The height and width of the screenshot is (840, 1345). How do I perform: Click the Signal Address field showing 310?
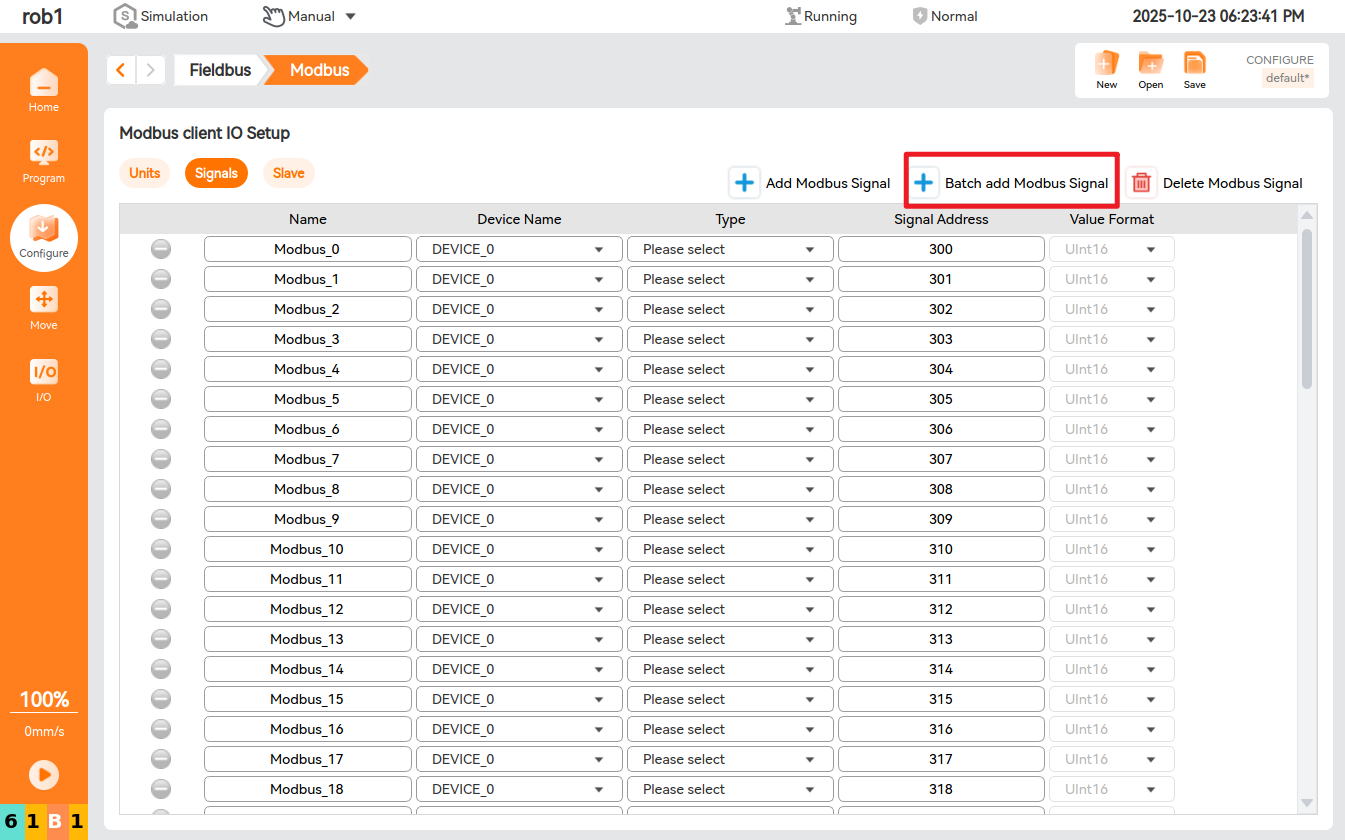point(940,549)
